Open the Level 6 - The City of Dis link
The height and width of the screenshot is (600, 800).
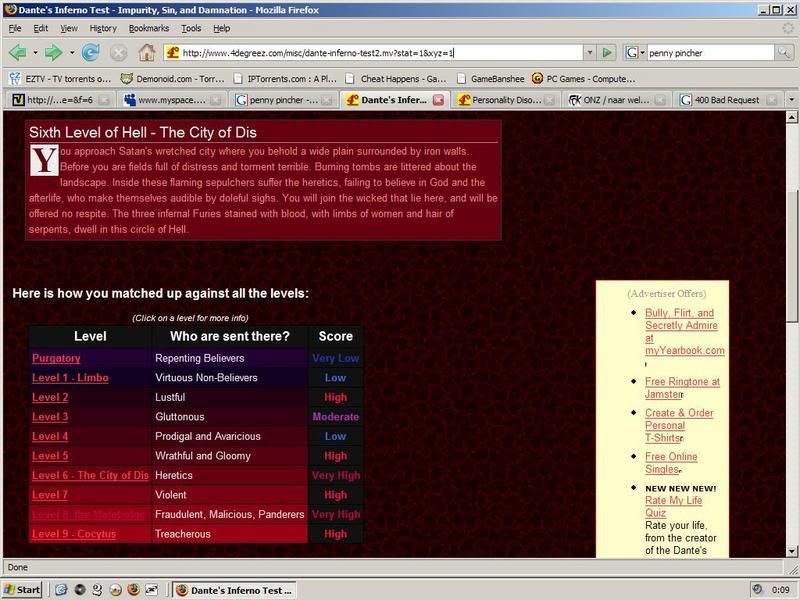click(90, 475)
